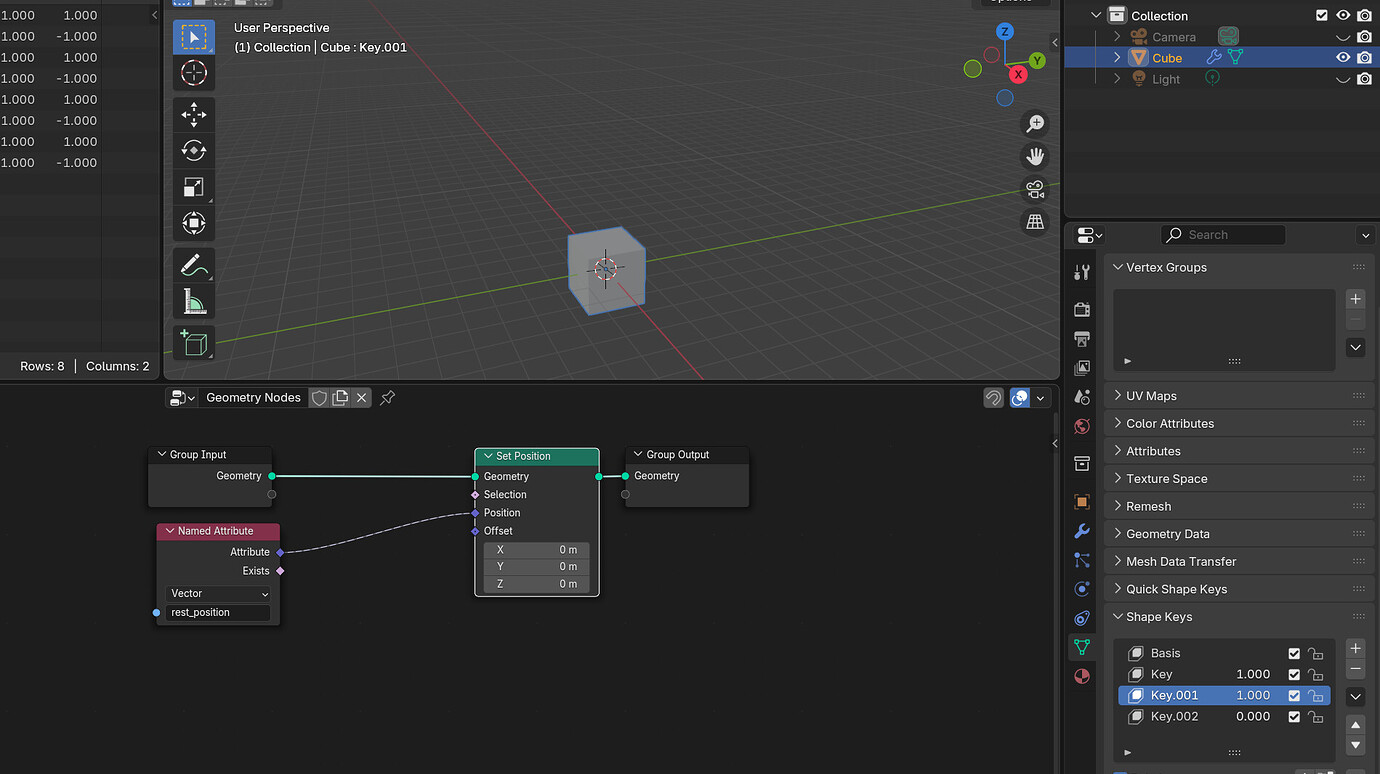Viewport: 1380px width, 774px height.
Task: Click the Offset X value field
Action: (537, 550)
